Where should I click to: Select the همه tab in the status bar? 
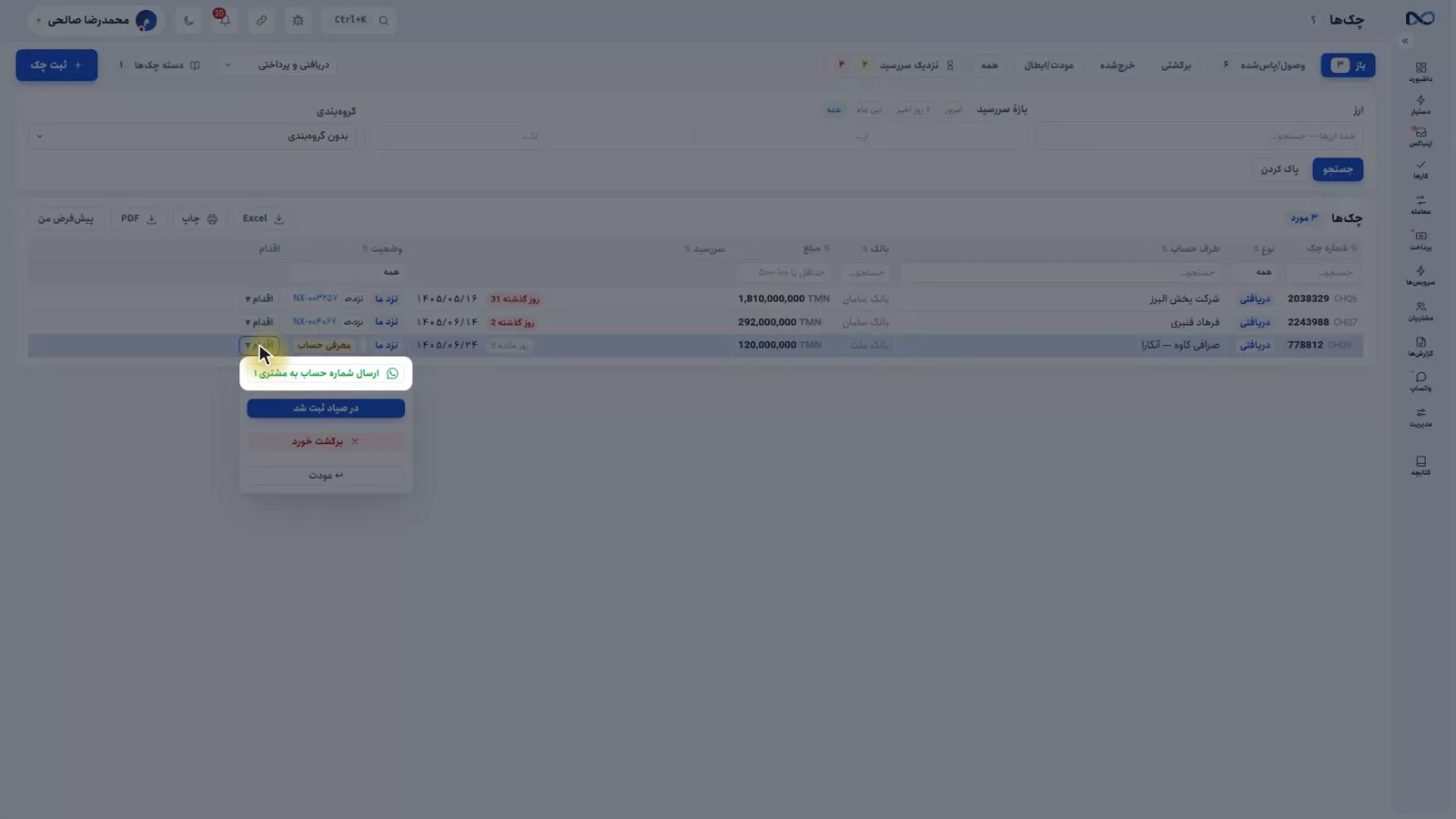point(989,66)
